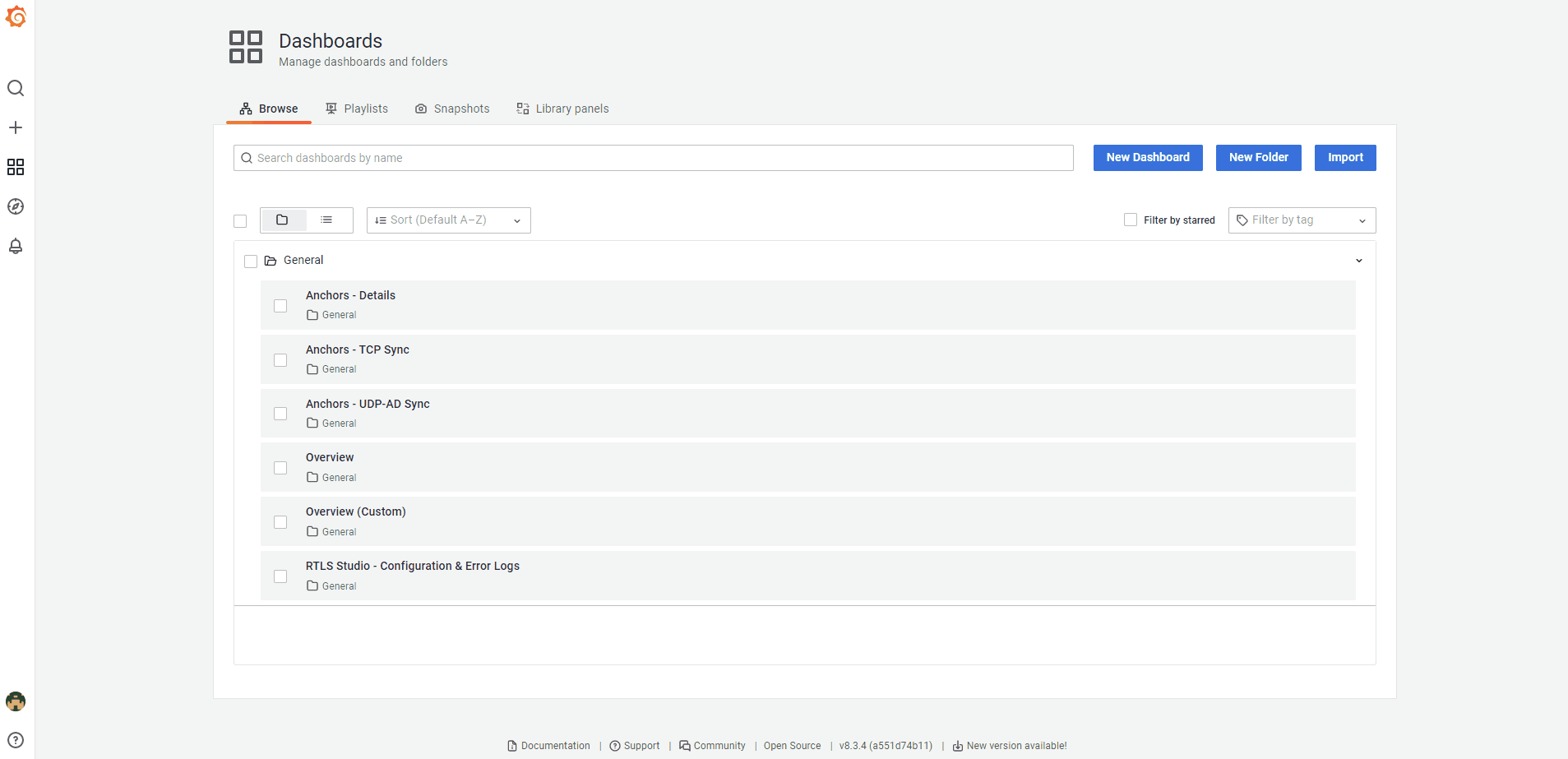Click the v8.3.4 version link
The height and width of the screenshot is (759, 1568).
click(x=886, y=746)
